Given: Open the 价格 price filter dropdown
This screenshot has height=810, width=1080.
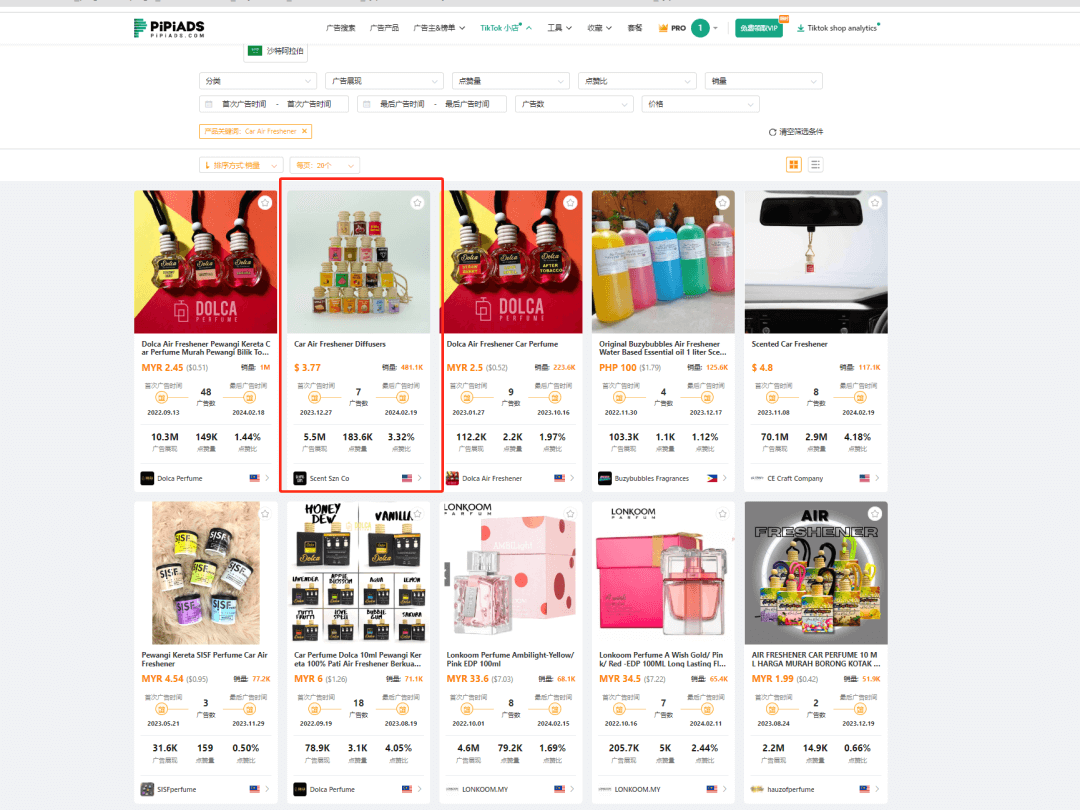Looking at the screenshot, I should [x=701, y=104].
